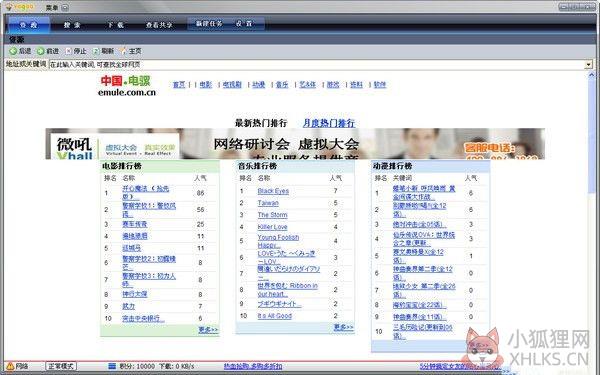Open the movie link ranked 4th
The width and height of the screenshot is (600, 375).
(x=135, y=236)
